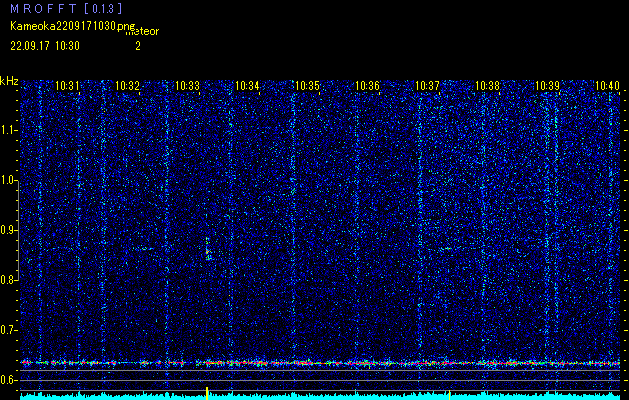Click the yellow meteor marker near 10:33
The image size is (629, 400).
[207, 393]
